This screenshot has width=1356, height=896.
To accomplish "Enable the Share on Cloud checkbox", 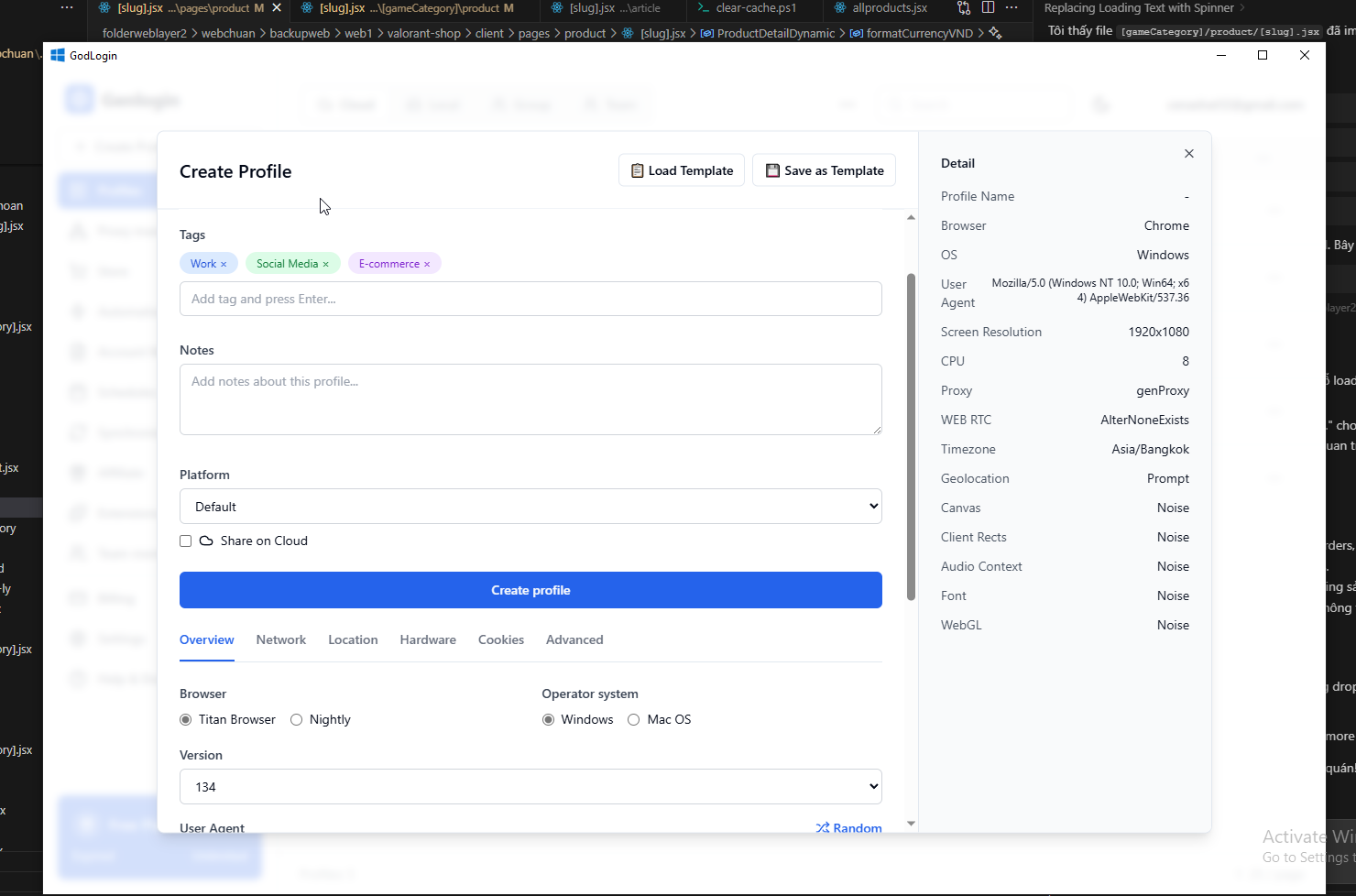I will pos(186,541).
